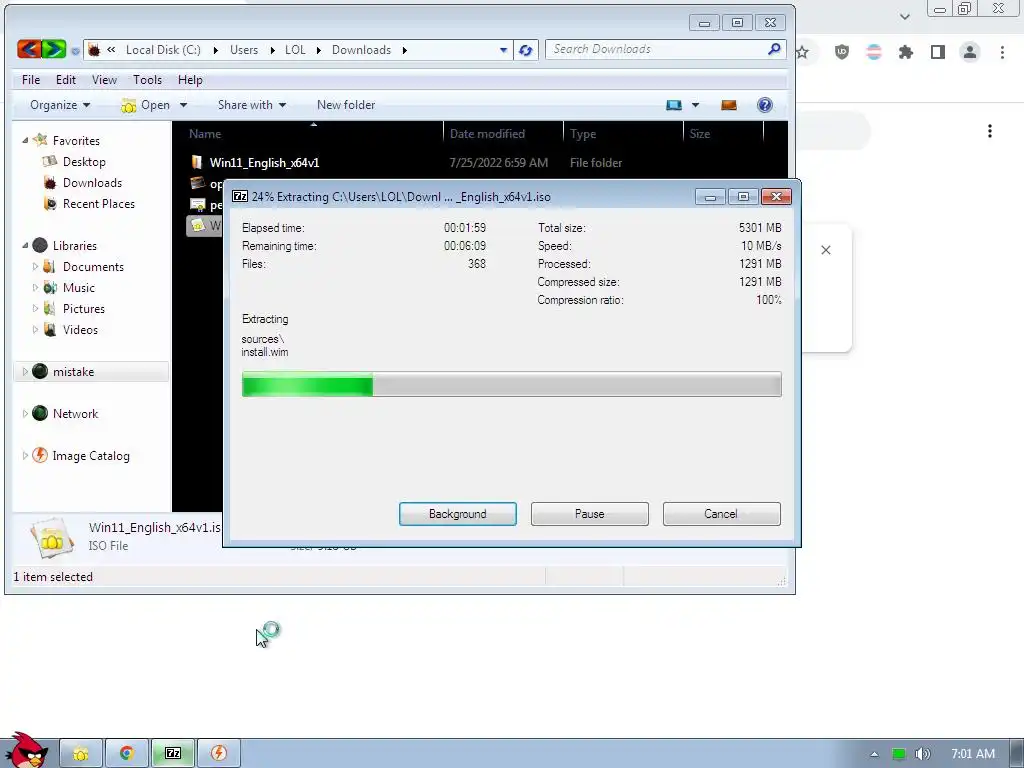The image size is (1024, 768).
Task: Toggle Chrome's side panel icon
Action: 938,52
